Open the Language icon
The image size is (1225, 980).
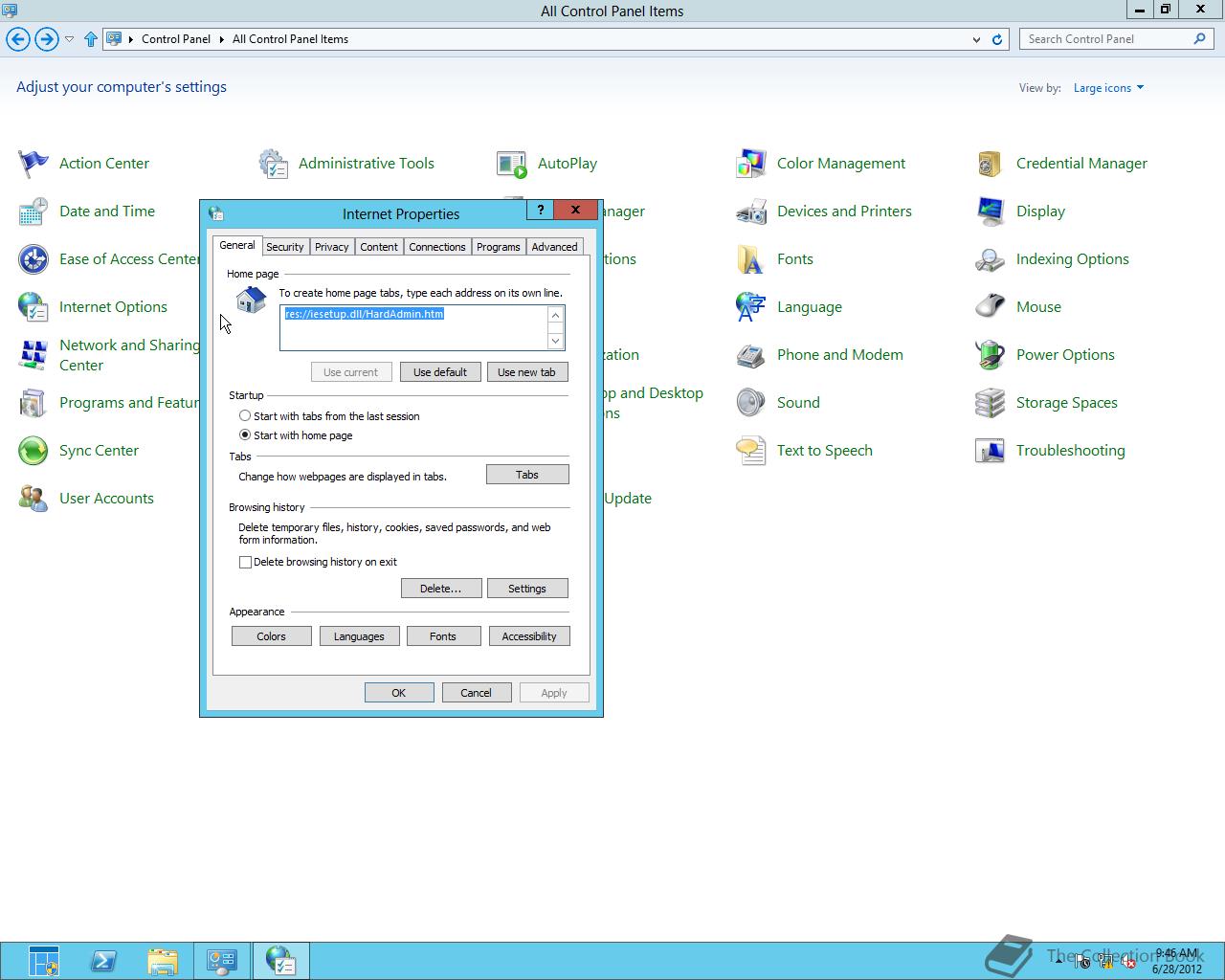click(x=751, y=307)
